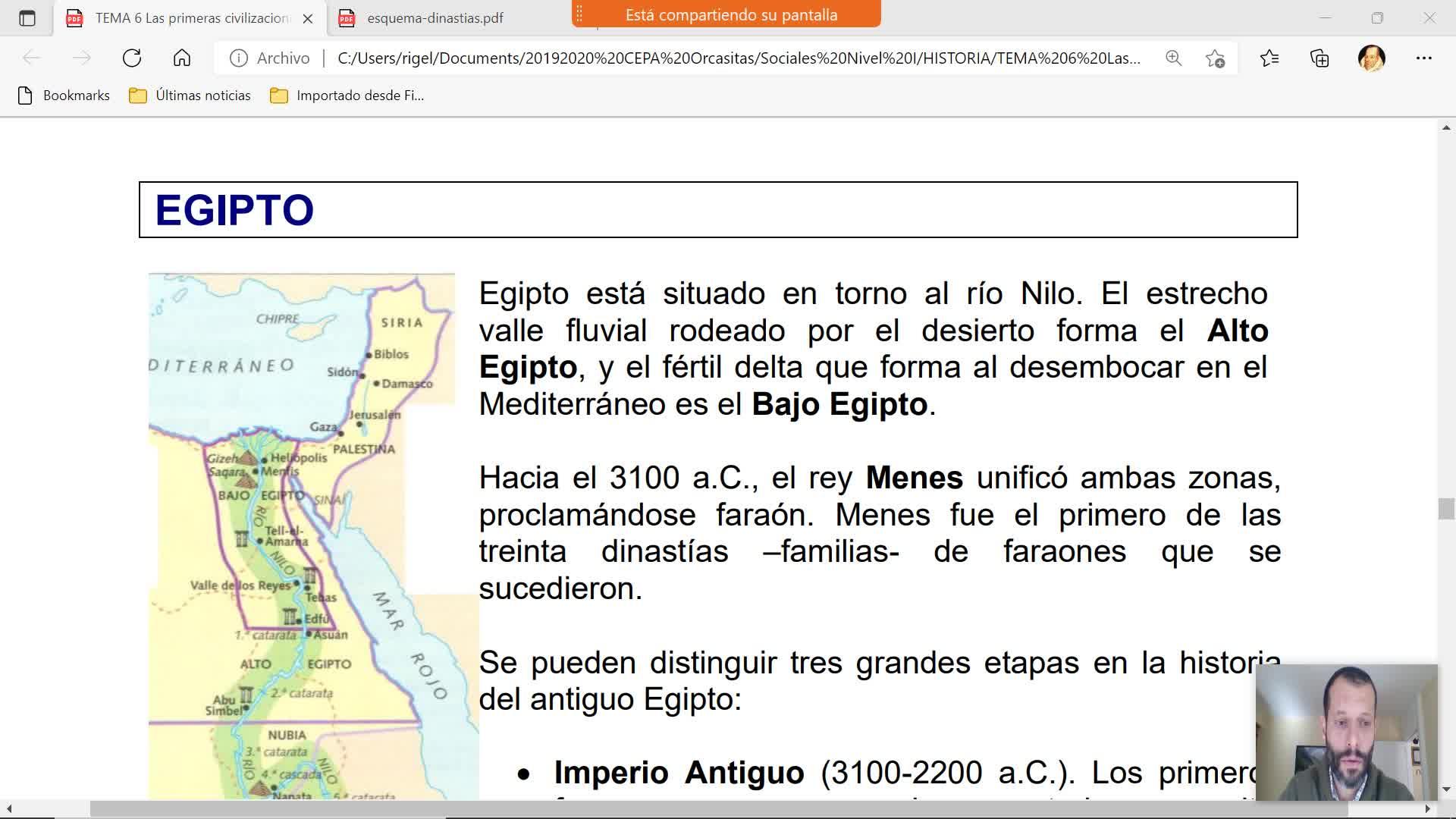The width and height of the screenshot is (1456, 819).
Task: Expand the Últimas noticias bookmarks folder
Action: tap(190, 96)
